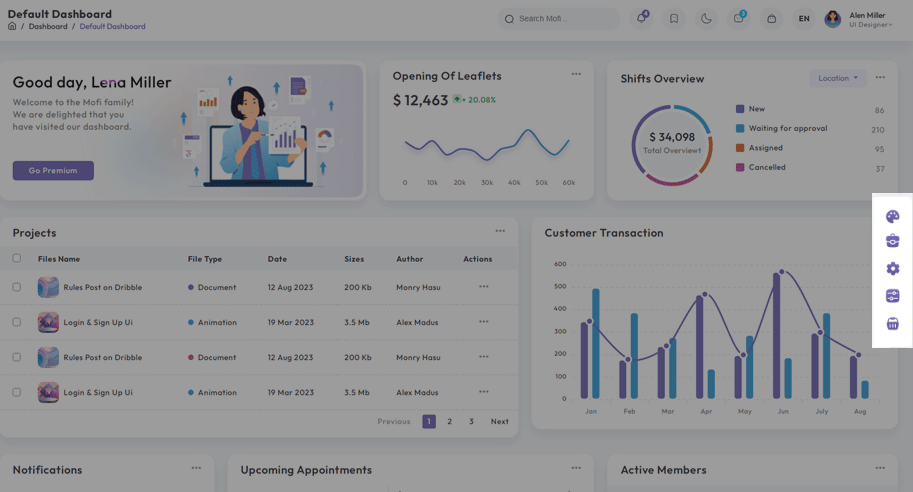The image size is (913, 492).
Task: Toggle dark mode with the moon icon
Action: click(x=706, y=18)
